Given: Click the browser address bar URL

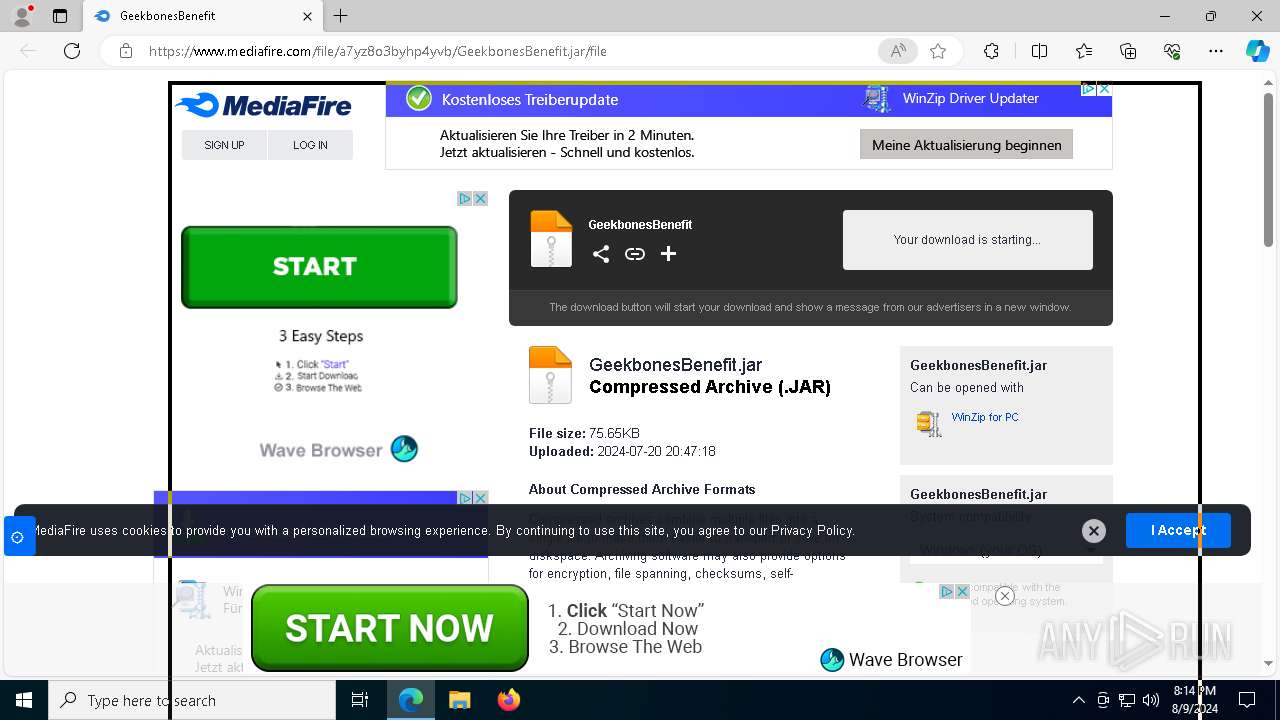Looking at the screenshot, I should [x=378, y=51].
